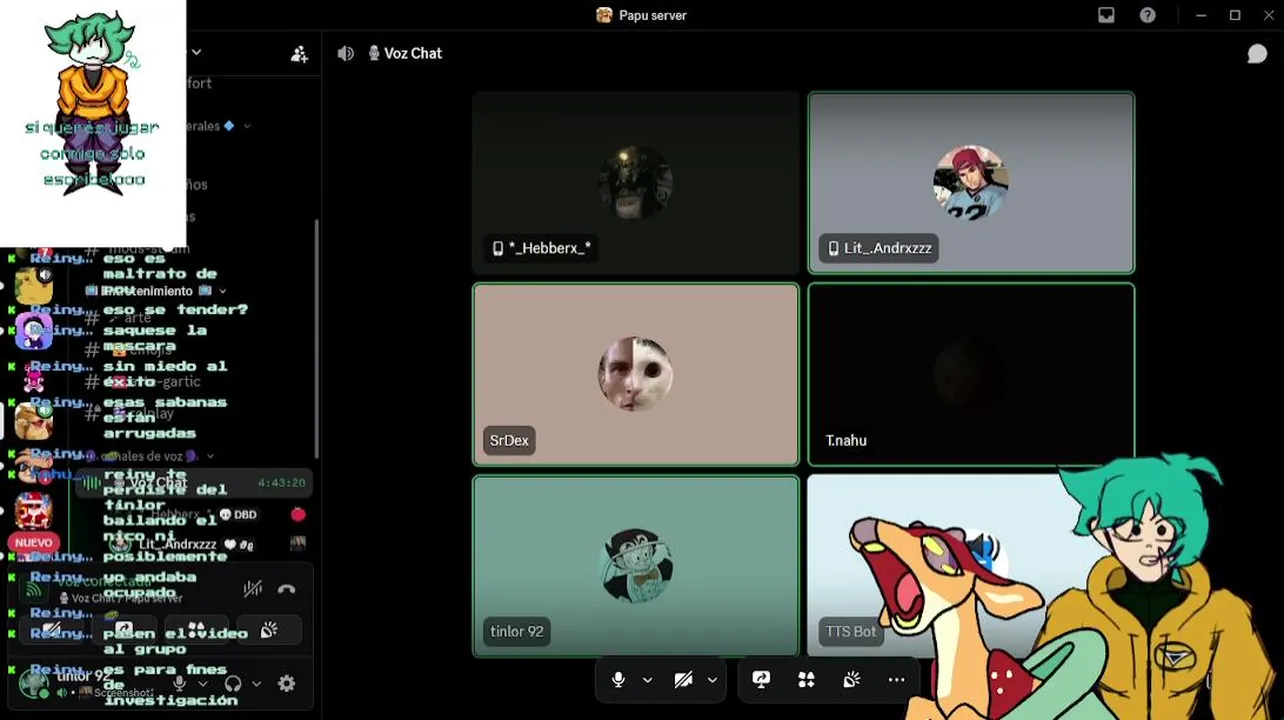Disconnect from voice with the hang-up icon
Image resolution: width=1284 pixels, height=720 pixels.
pos(287,589)
